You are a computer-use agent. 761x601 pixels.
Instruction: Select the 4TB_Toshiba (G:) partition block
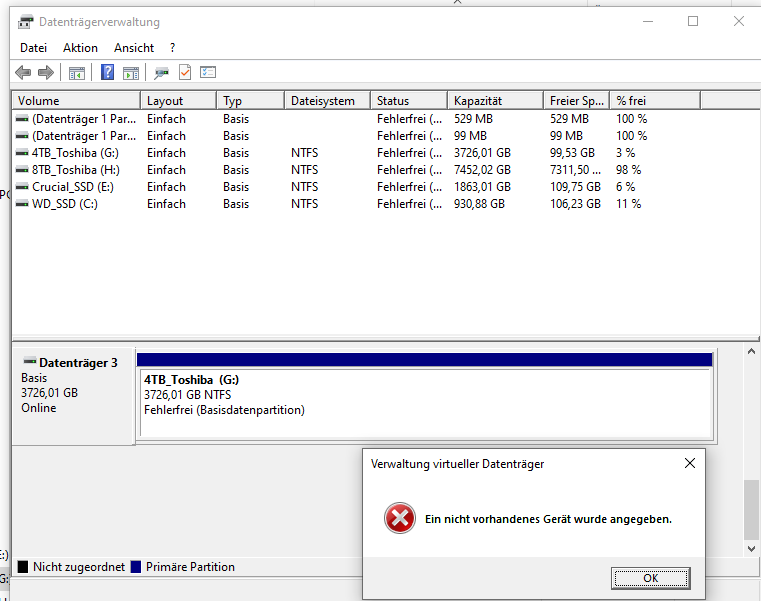pyautogui.click(x=425, y=403)
